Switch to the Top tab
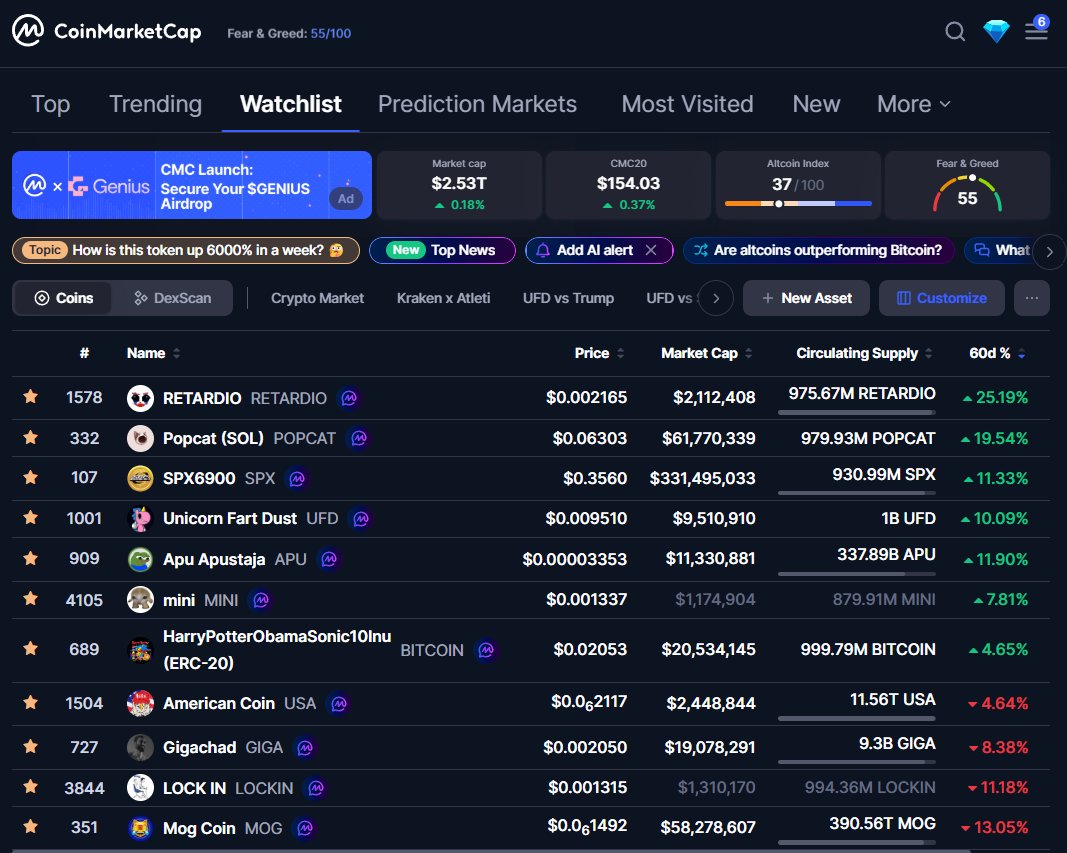 [x=50, y=104]
